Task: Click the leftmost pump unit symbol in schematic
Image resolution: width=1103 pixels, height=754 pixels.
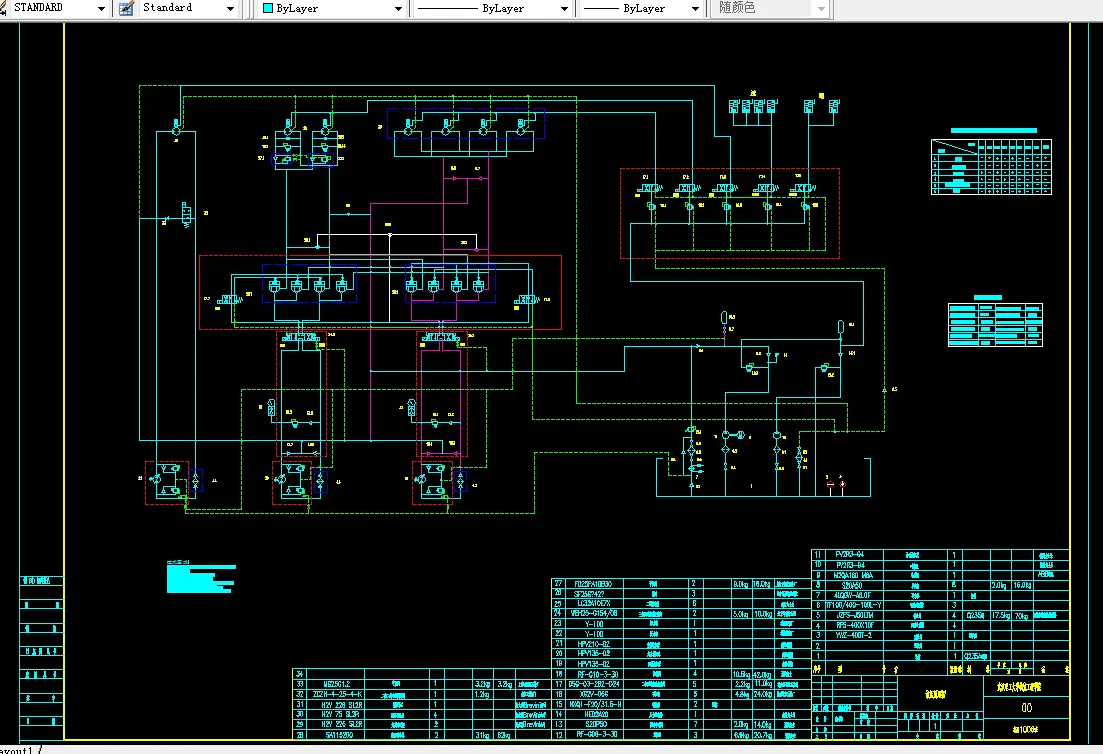Action: tap(168, 483)
